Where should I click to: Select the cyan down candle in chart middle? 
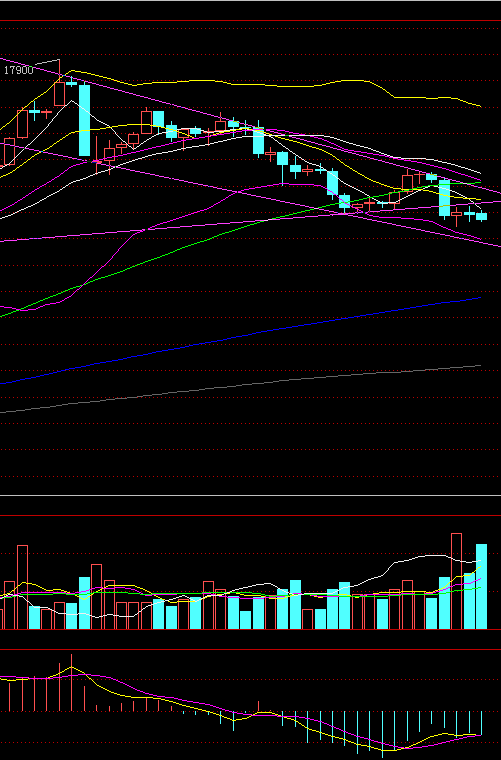[x=258, y=141]
